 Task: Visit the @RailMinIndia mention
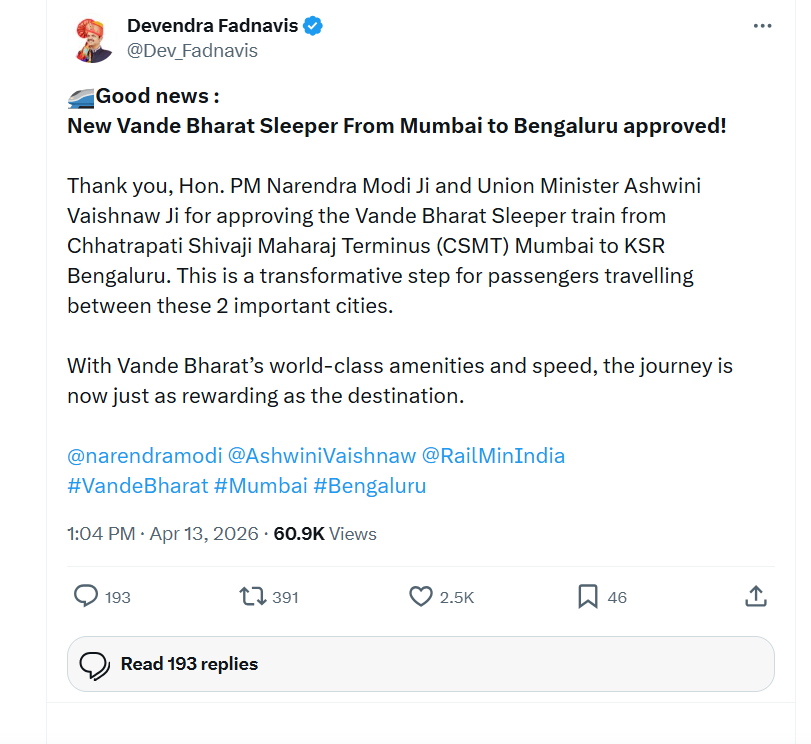pos(493,456)
